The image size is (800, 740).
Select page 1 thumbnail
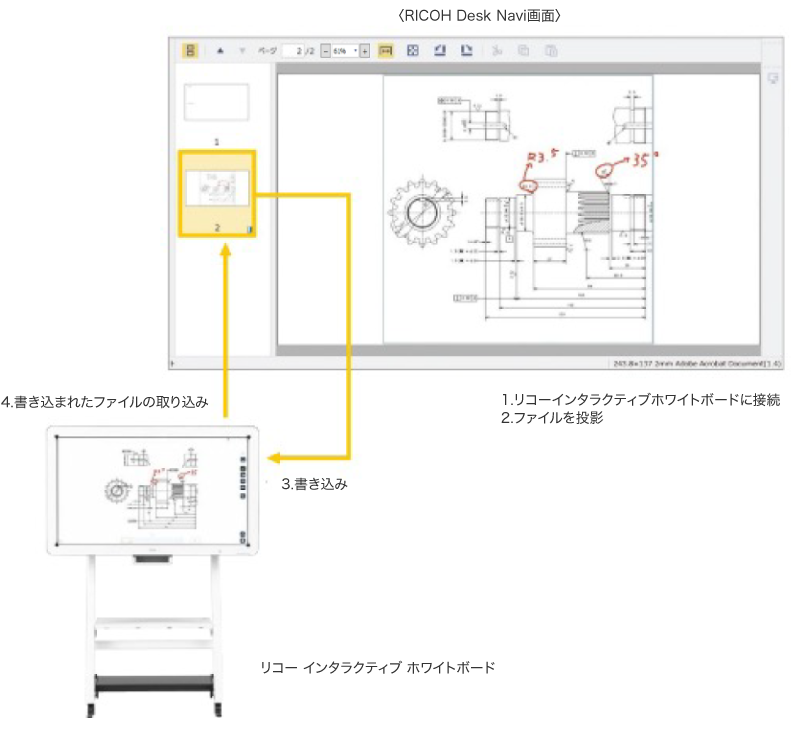tap(216, 102)
